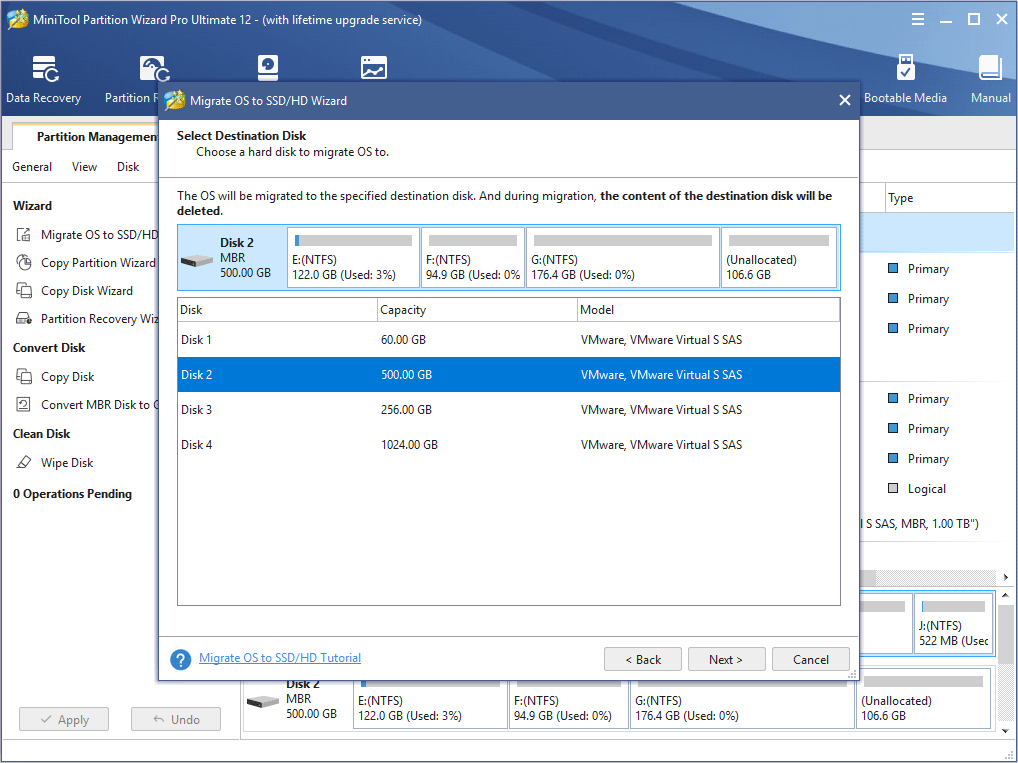Select Disk 1 row in list

[x=508, y=340]
